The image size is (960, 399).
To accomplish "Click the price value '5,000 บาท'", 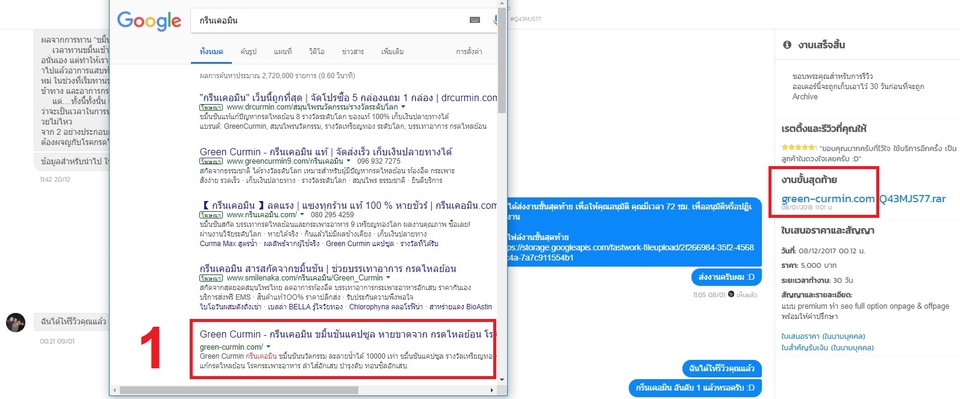I will point(820,267).
